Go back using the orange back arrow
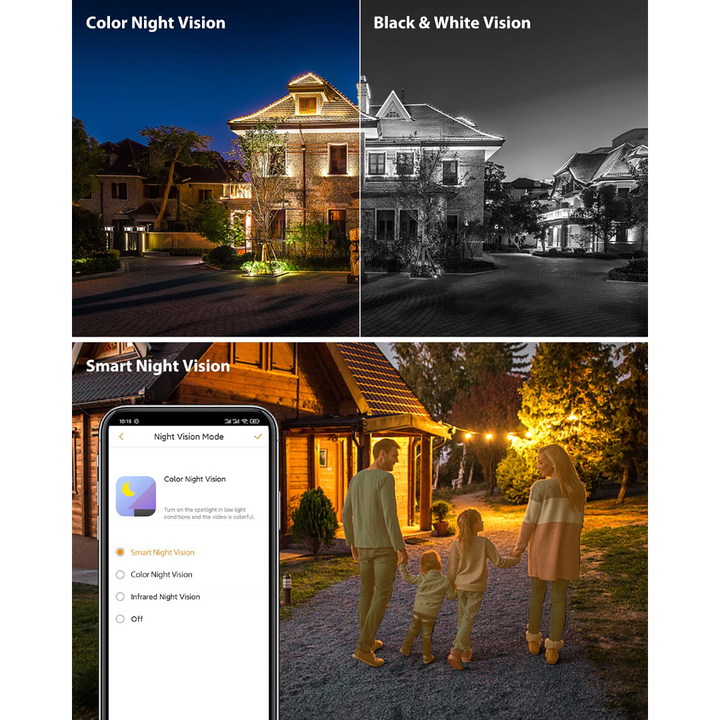The width and height of the screenshot is (720, 720). pyautogui.click(x=121, y=437)
